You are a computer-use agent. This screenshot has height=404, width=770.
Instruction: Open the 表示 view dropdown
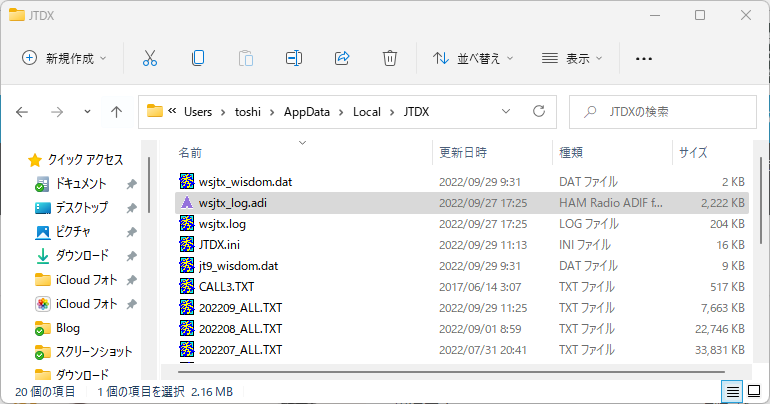click(572, 58)
